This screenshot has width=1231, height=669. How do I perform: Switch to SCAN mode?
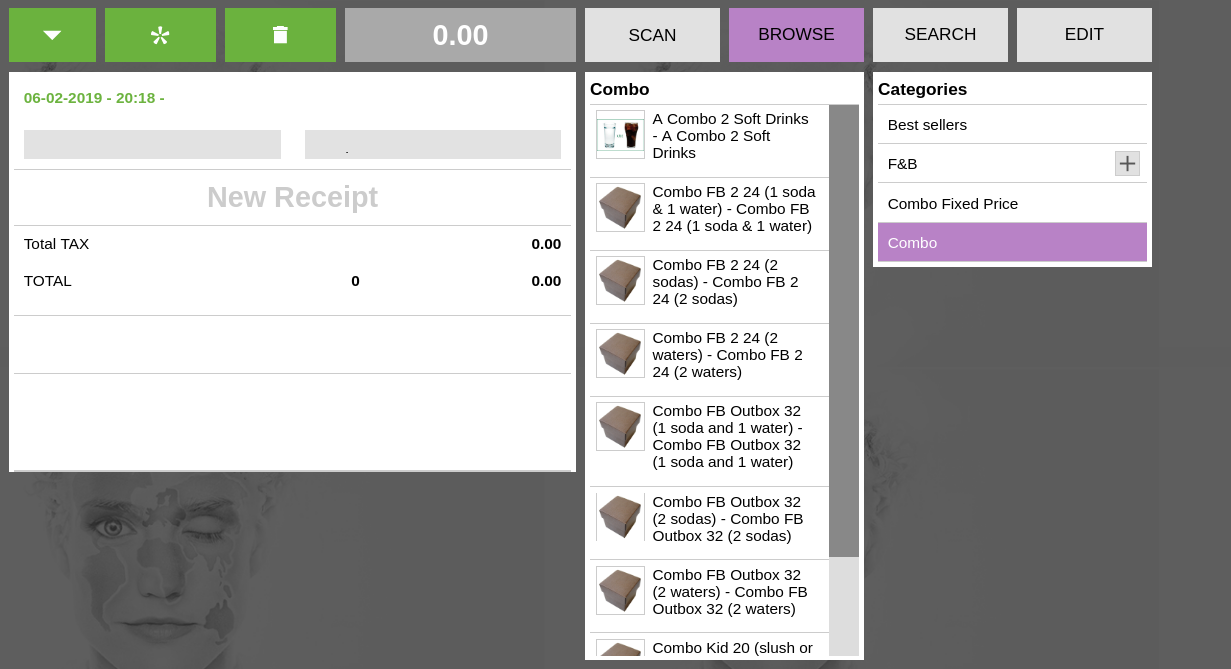[652, 35]
